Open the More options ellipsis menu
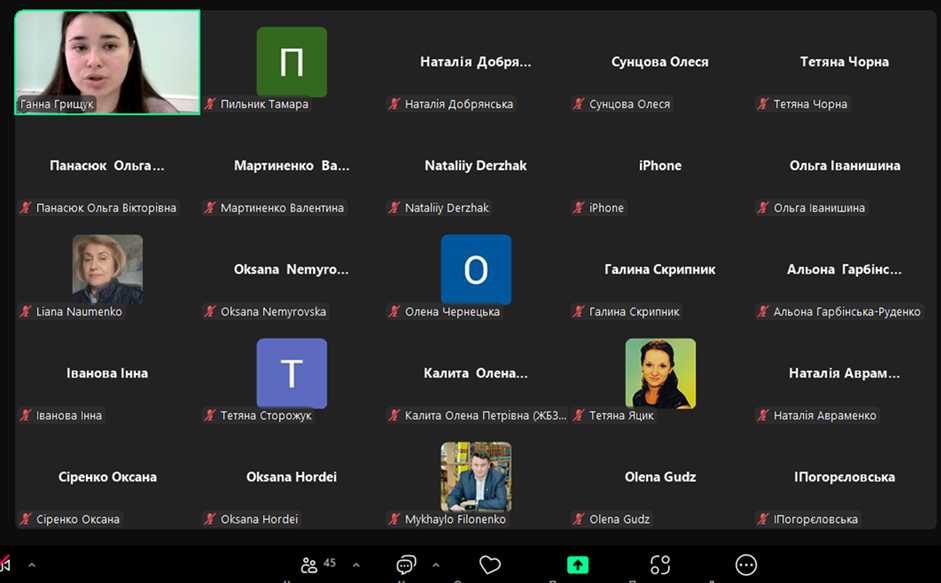This screenshot has width=941, height=583. [x=746, y=565]
